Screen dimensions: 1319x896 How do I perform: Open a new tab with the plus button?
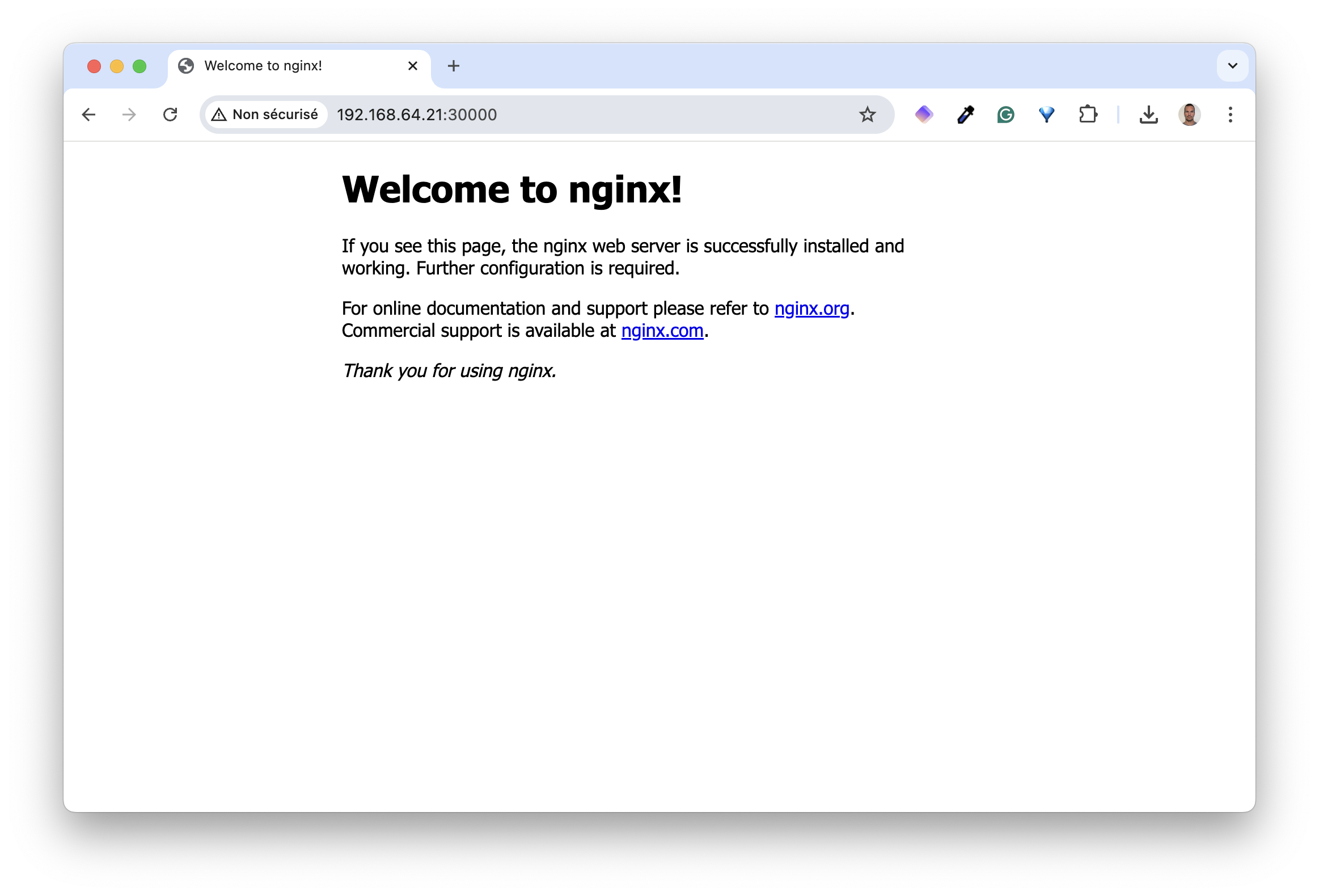pos(454,66)
